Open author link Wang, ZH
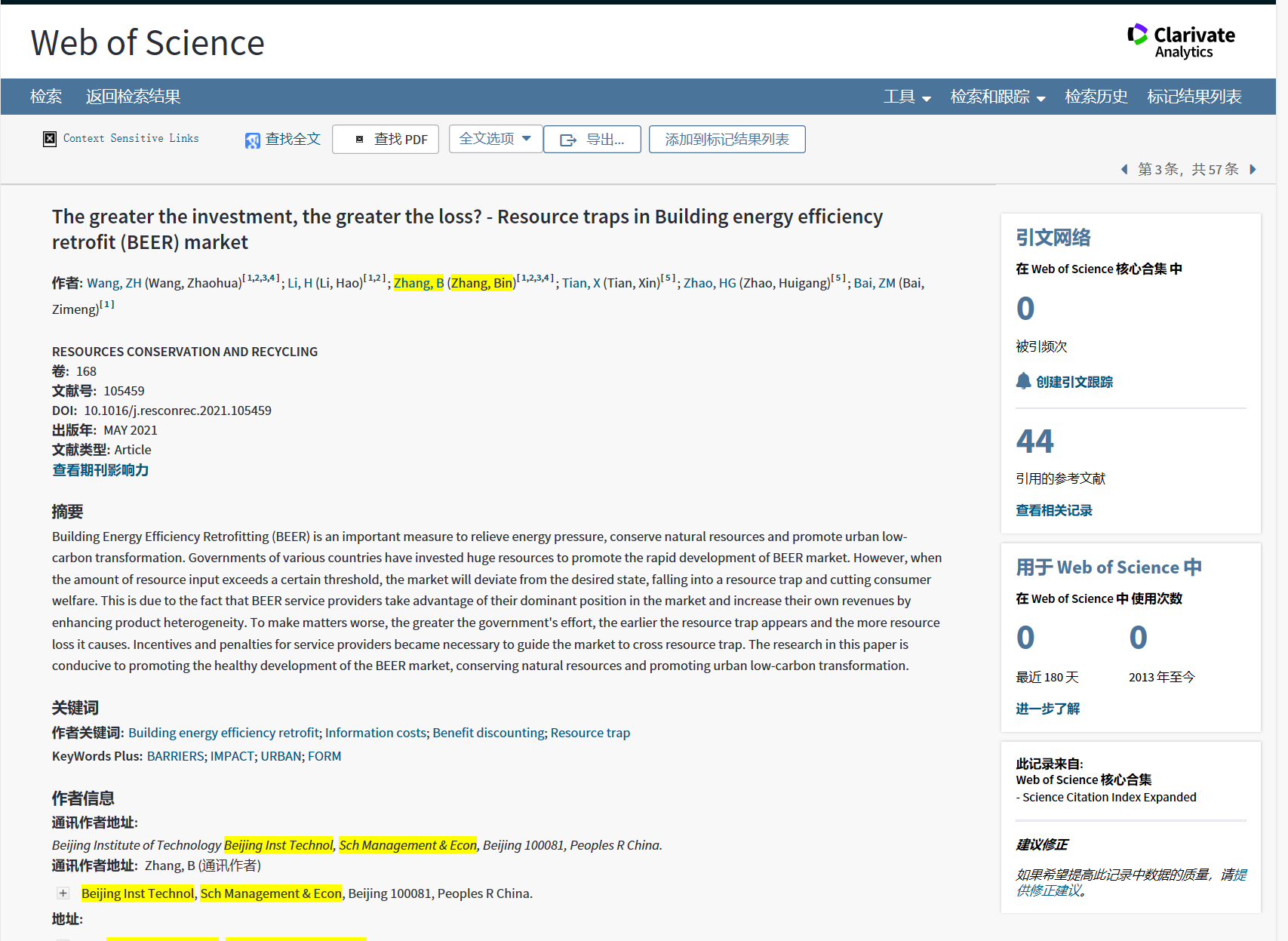 [114, 283]
